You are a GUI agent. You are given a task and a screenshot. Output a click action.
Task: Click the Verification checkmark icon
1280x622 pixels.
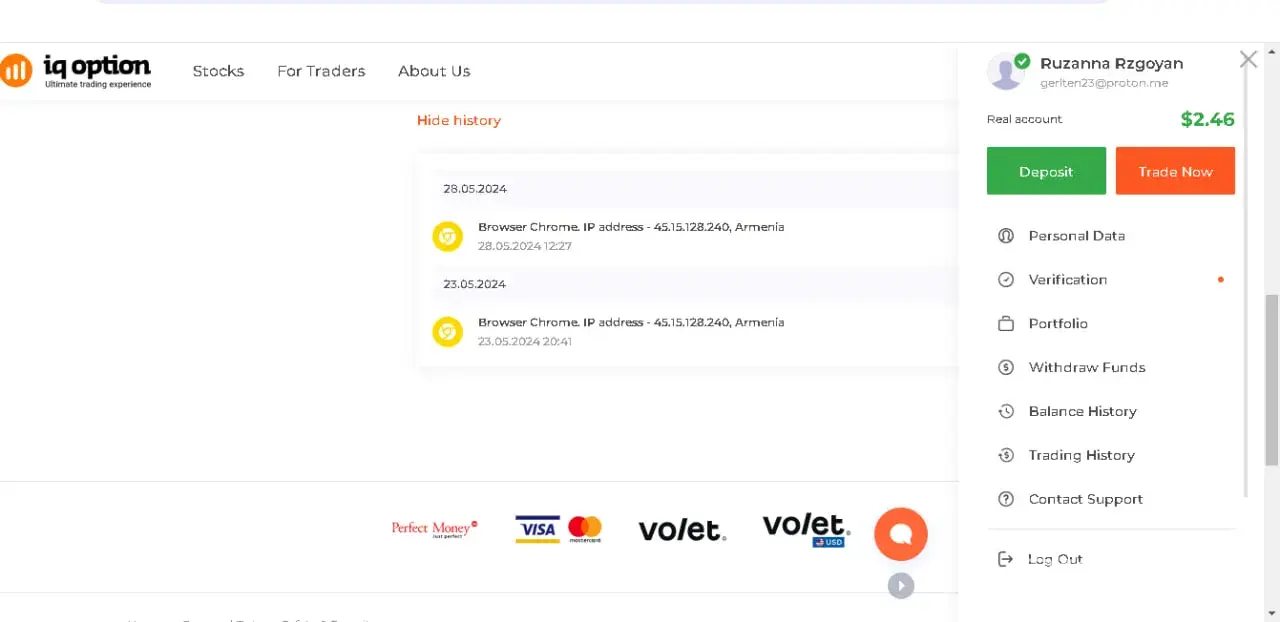(1006, 280)
